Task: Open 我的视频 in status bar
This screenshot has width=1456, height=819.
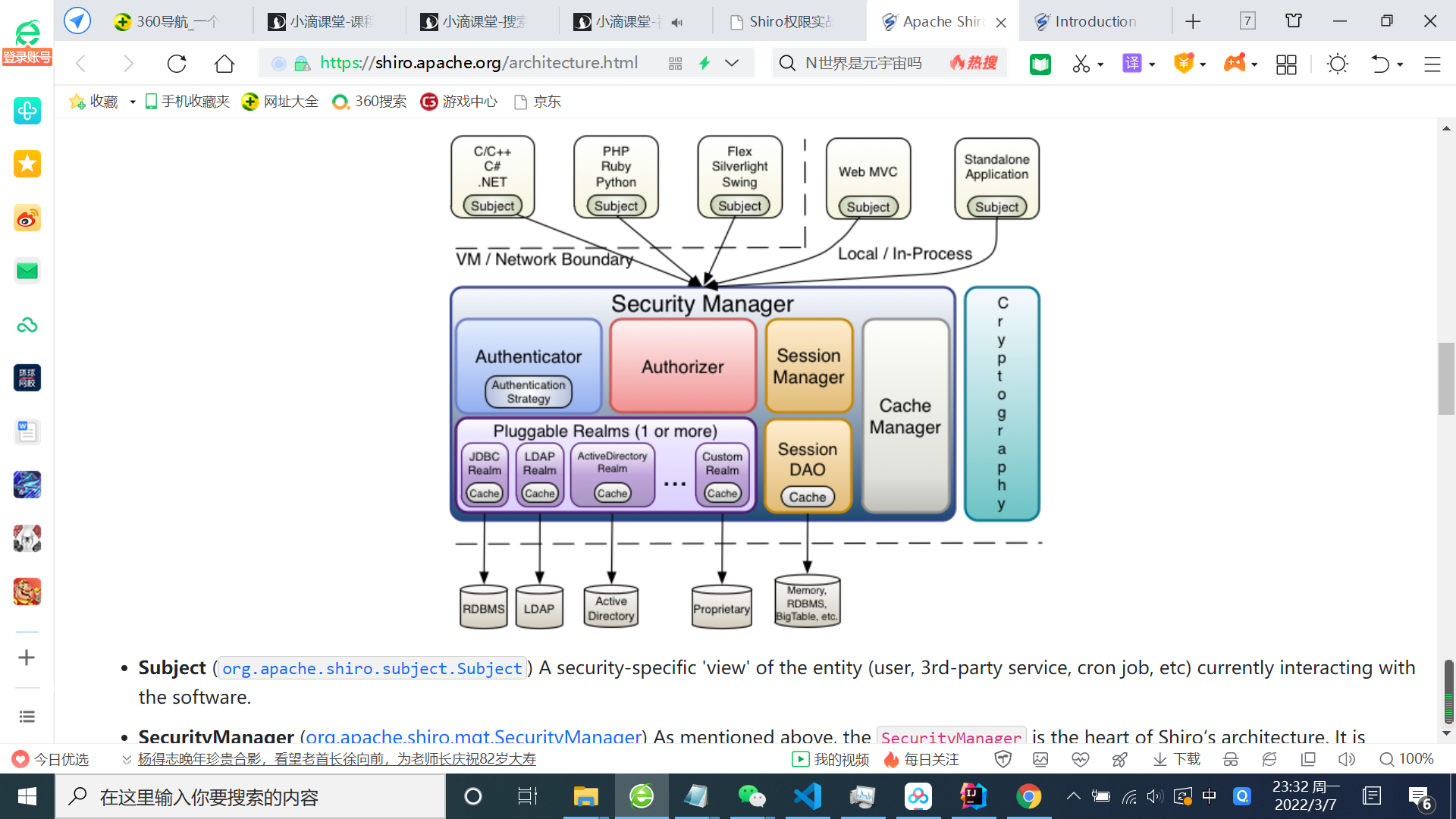Action: coord(830,759)
